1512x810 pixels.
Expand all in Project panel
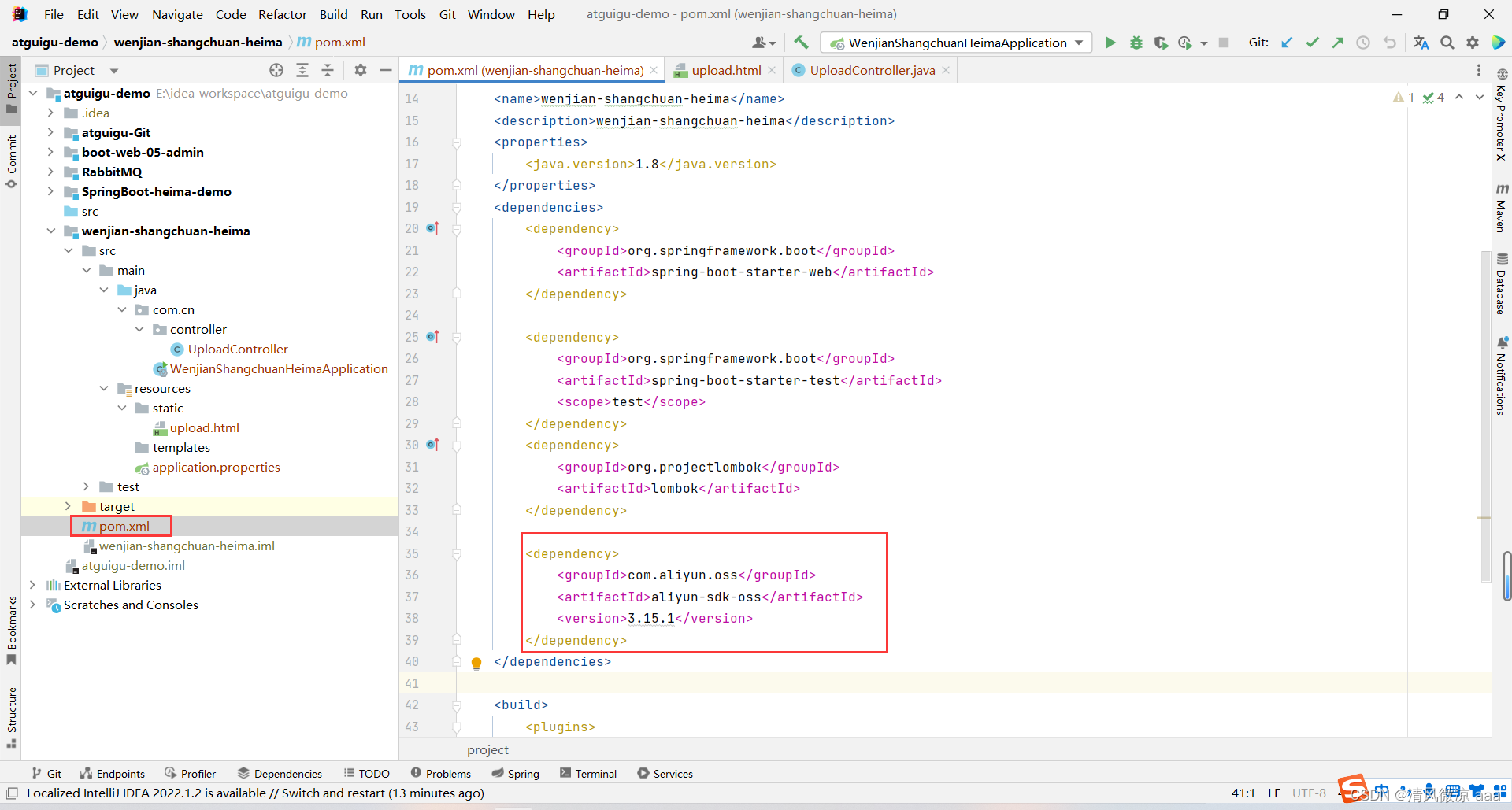pos(302,70)
